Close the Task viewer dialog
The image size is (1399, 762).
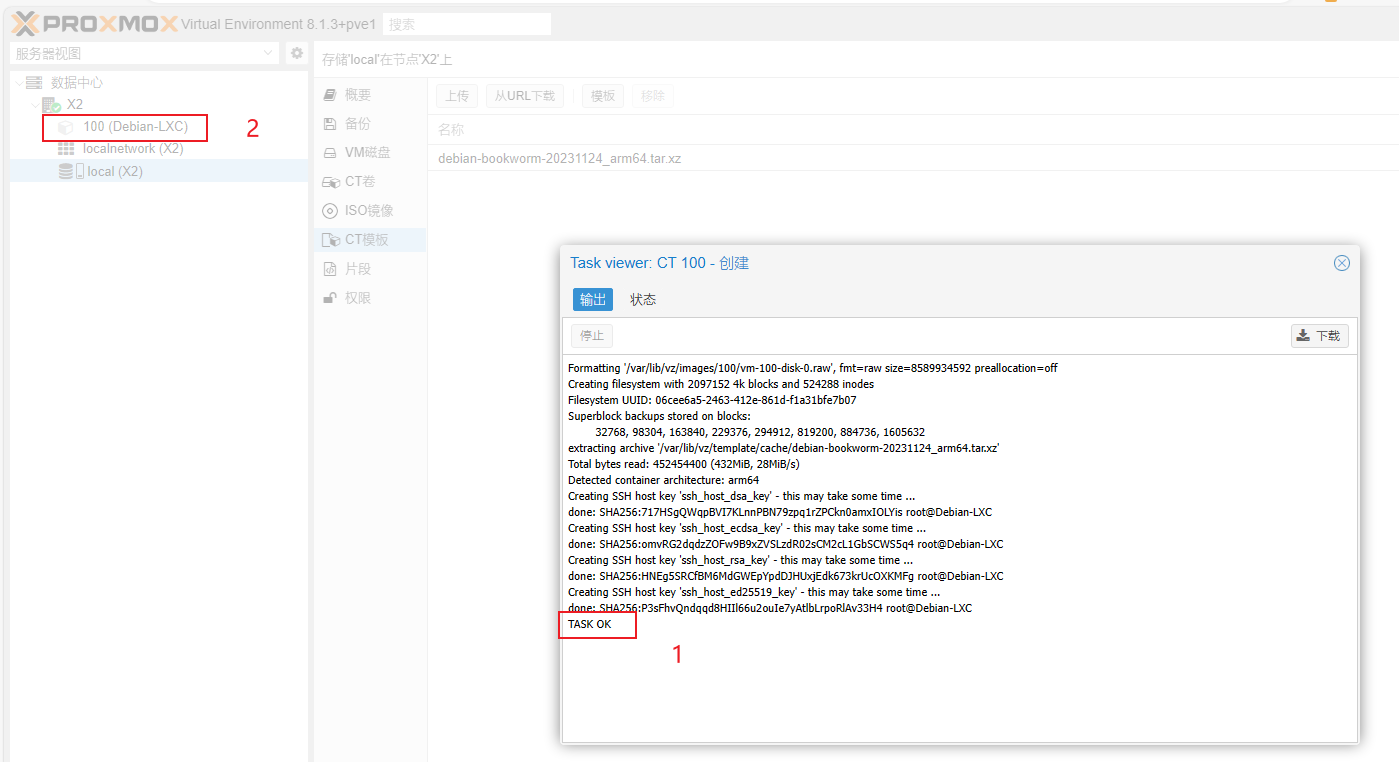tap(1342, 263)
